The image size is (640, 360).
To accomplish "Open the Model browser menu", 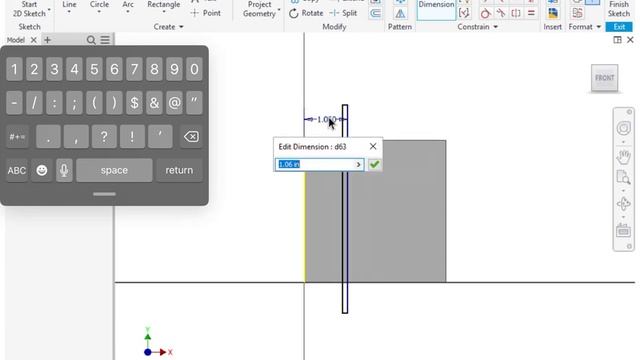I will coord(105,40).
